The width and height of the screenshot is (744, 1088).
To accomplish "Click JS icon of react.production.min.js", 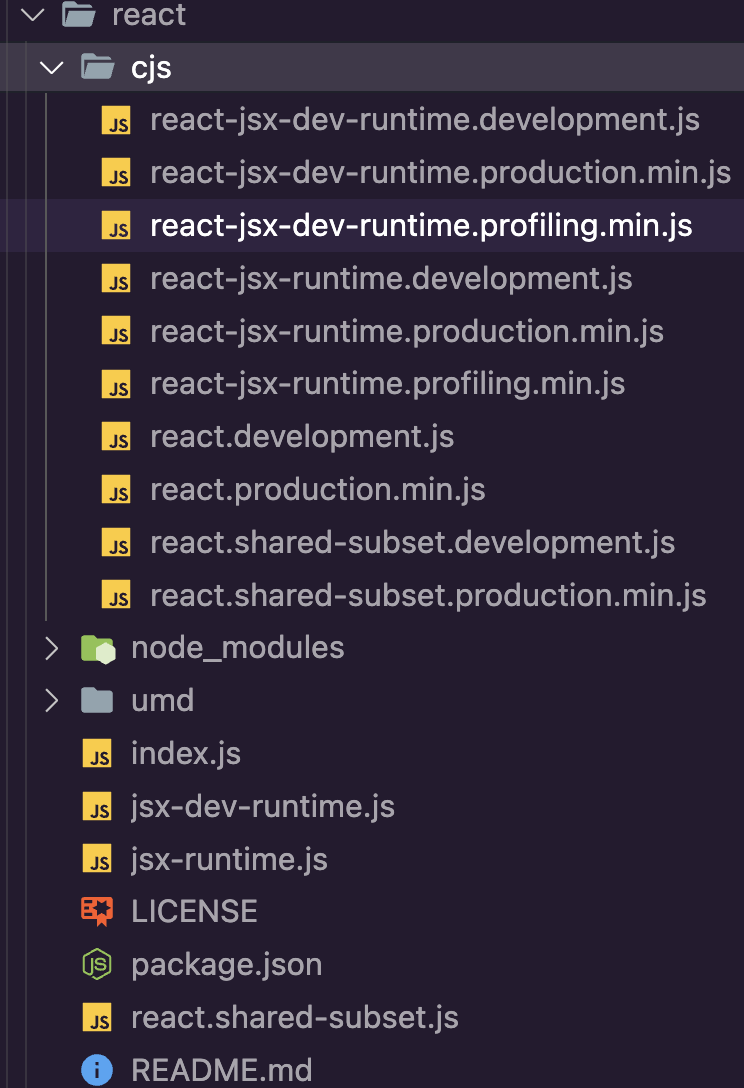I will (116, 490).
